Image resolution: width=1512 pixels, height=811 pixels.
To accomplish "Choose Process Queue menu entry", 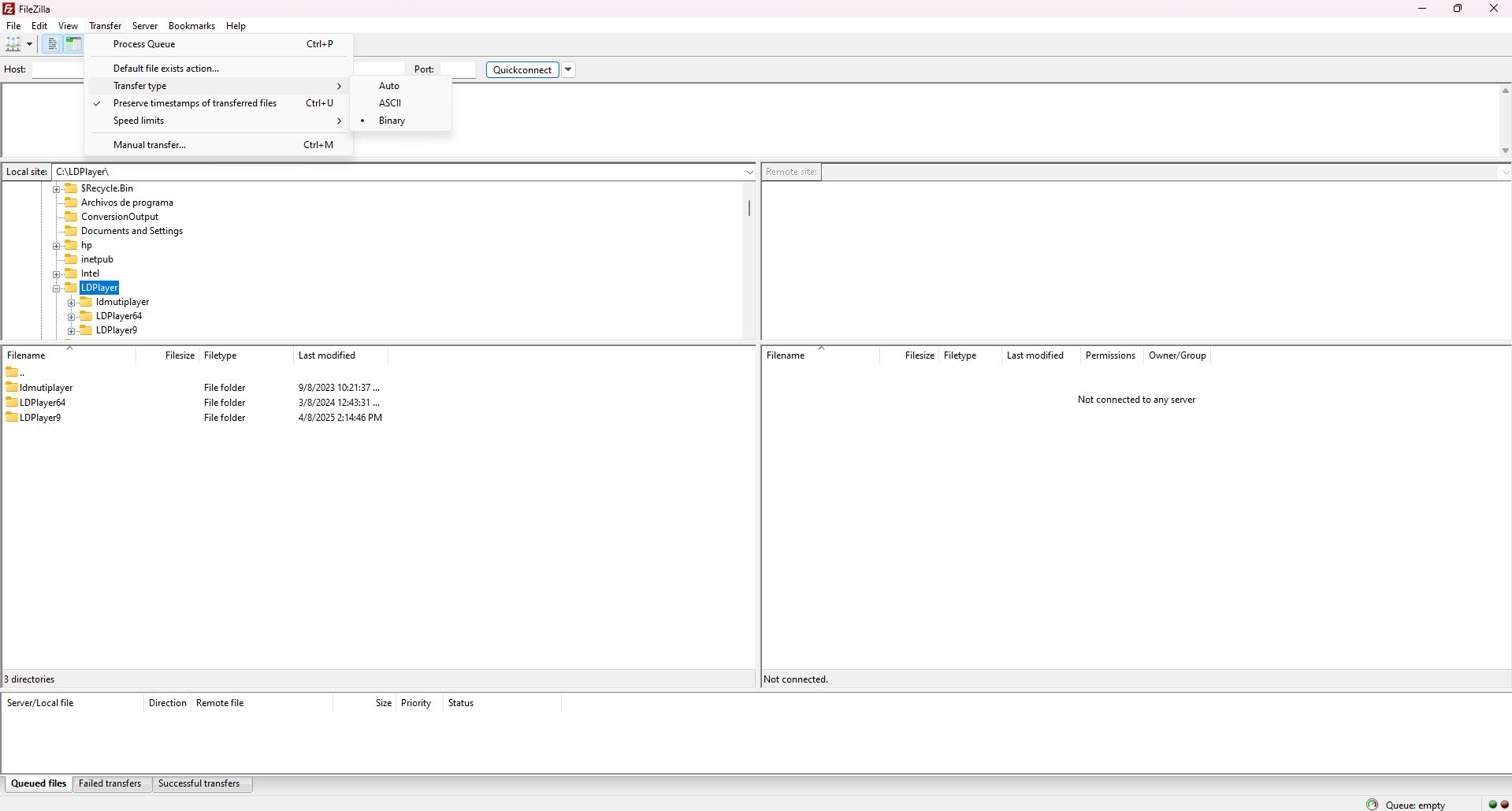I will pyautogui.click(x=218, y=44).
